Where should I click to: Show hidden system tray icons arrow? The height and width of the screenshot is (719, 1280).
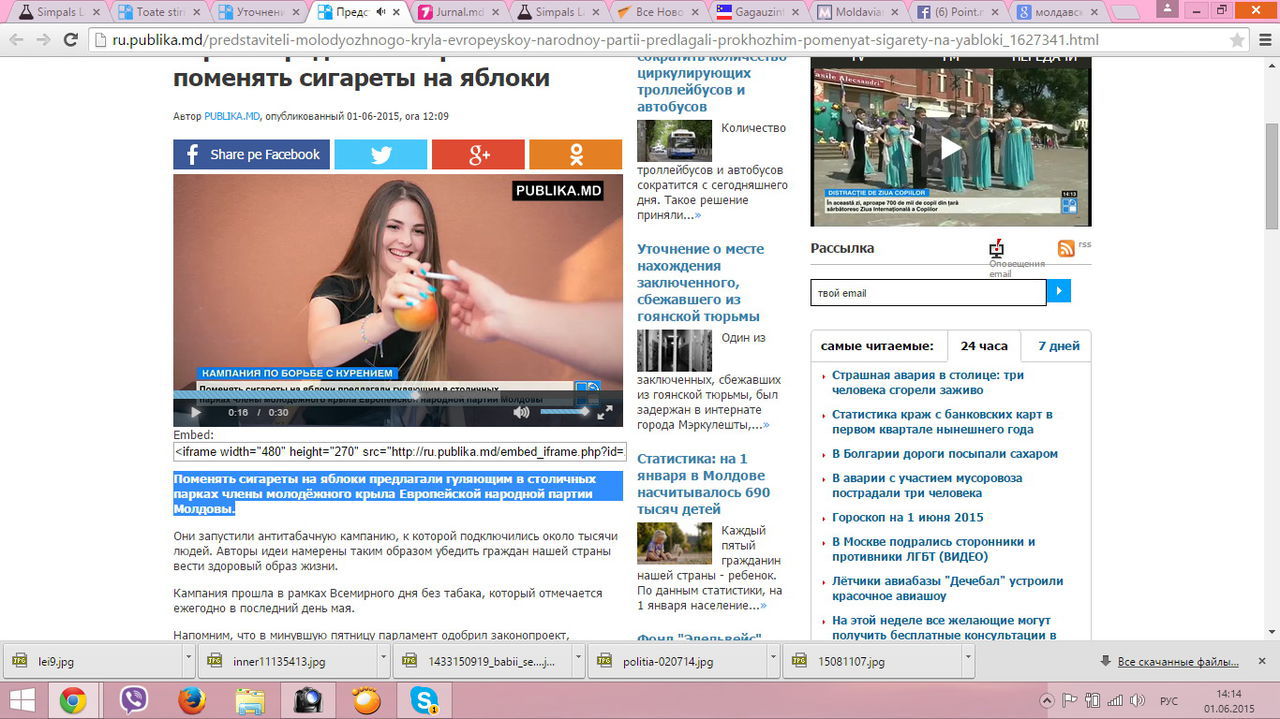click(x=1047, y=701)
